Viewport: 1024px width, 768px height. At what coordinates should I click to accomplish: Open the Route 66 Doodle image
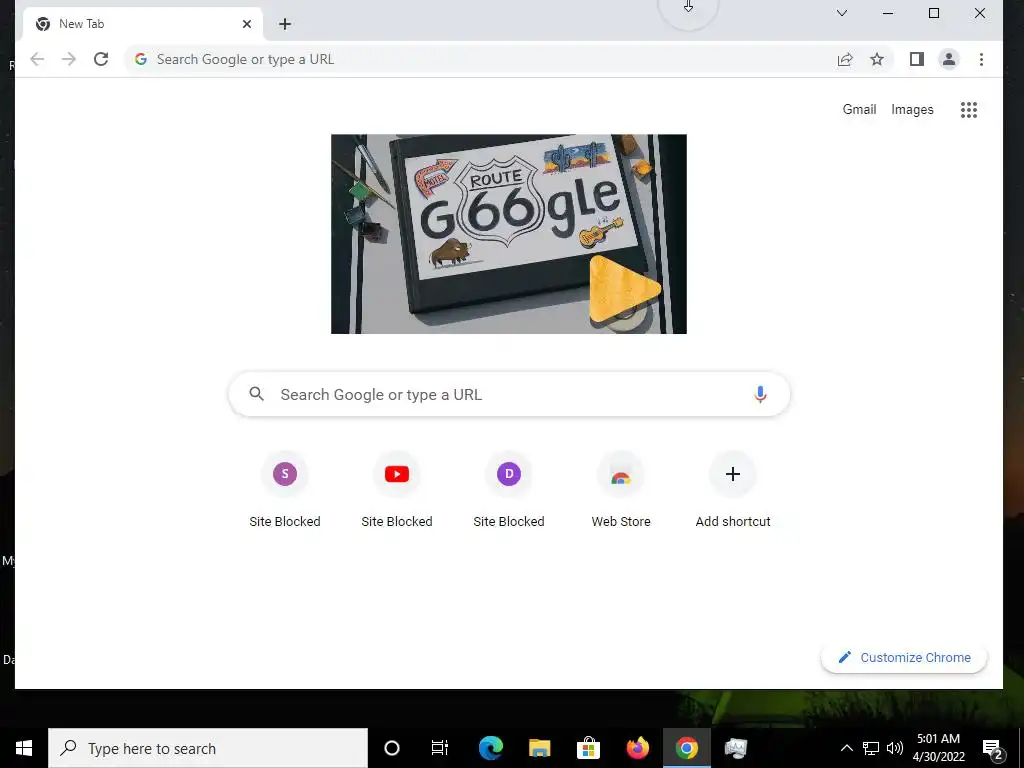[509, 234]
